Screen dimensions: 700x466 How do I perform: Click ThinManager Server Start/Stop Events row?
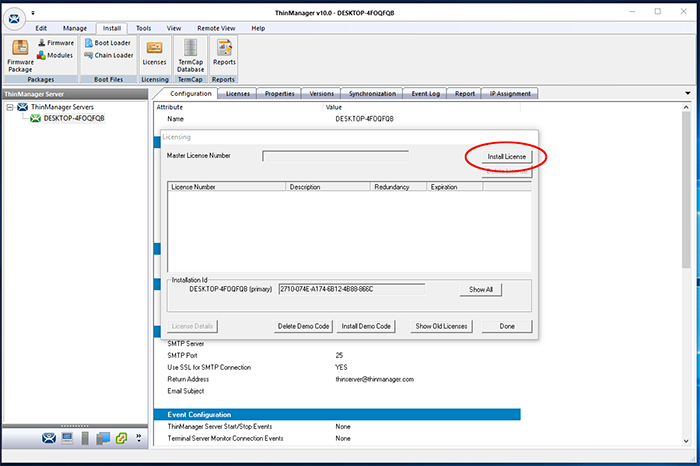(338, 427)
